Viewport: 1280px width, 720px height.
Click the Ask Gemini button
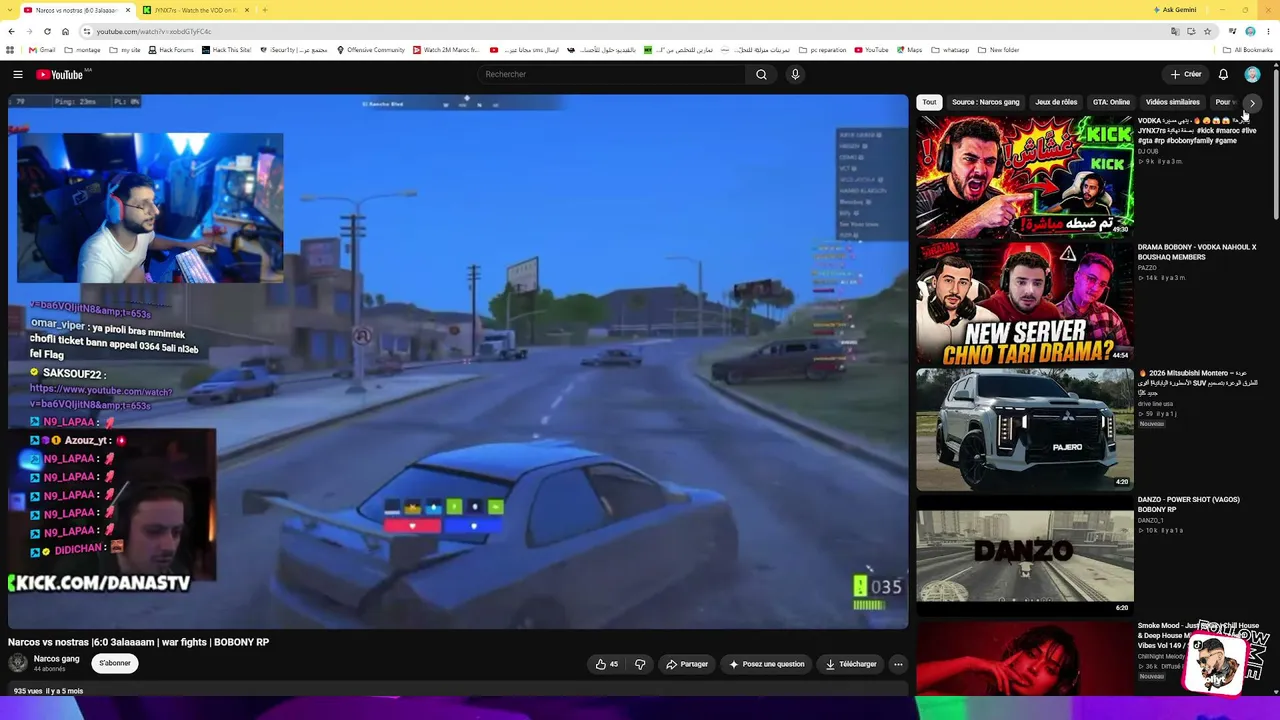(x=1174, y=10)
